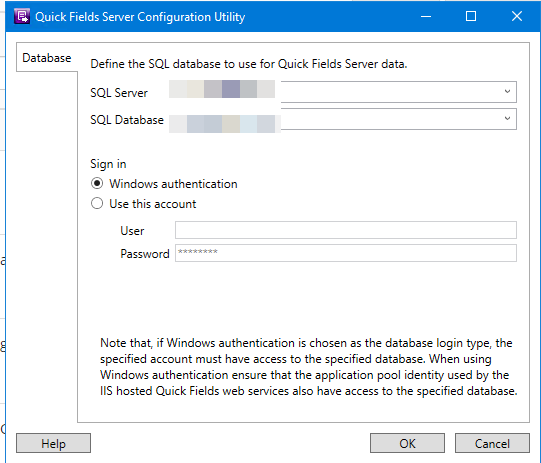Focus the Password input field
Viewport: 541px width, 463px height.
346,253
